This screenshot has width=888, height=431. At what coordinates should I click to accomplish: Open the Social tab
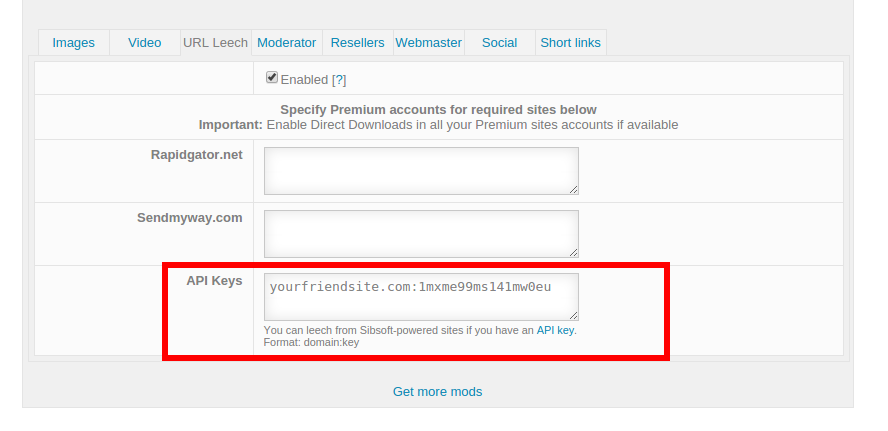pyautogui.click(x=499, y=43)
